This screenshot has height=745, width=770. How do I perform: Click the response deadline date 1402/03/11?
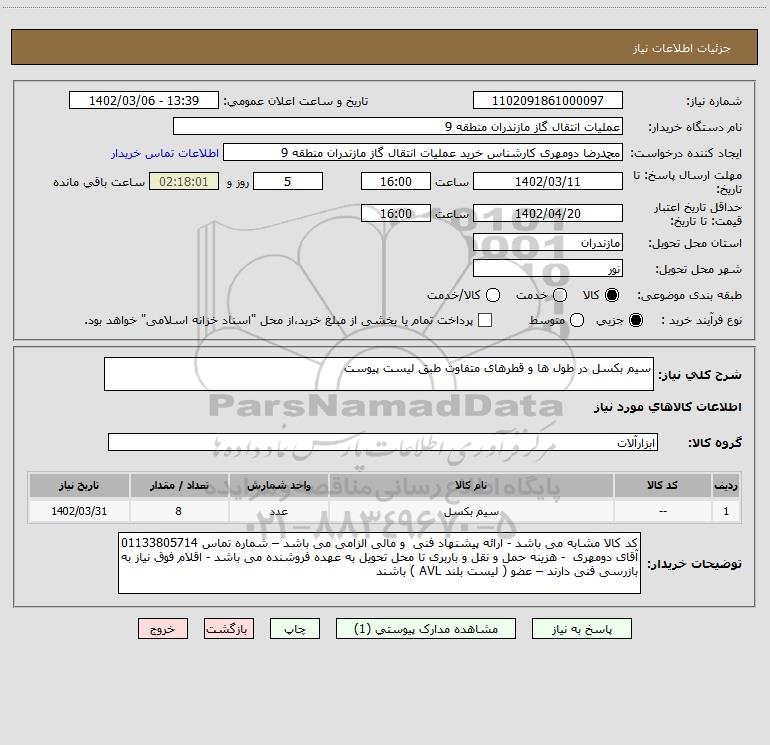tap(548, 181)
